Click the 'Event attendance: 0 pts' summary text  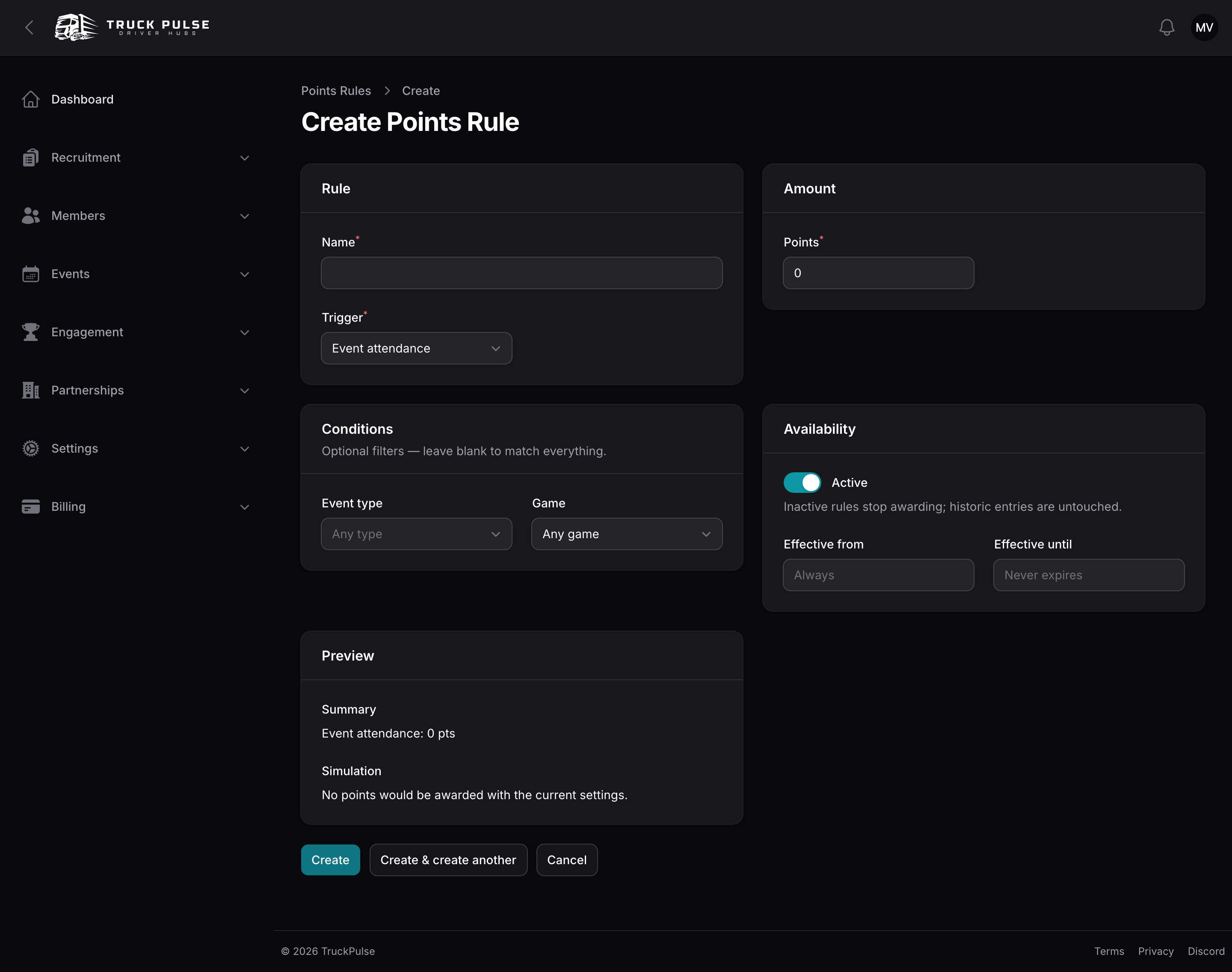click(388, 734)
